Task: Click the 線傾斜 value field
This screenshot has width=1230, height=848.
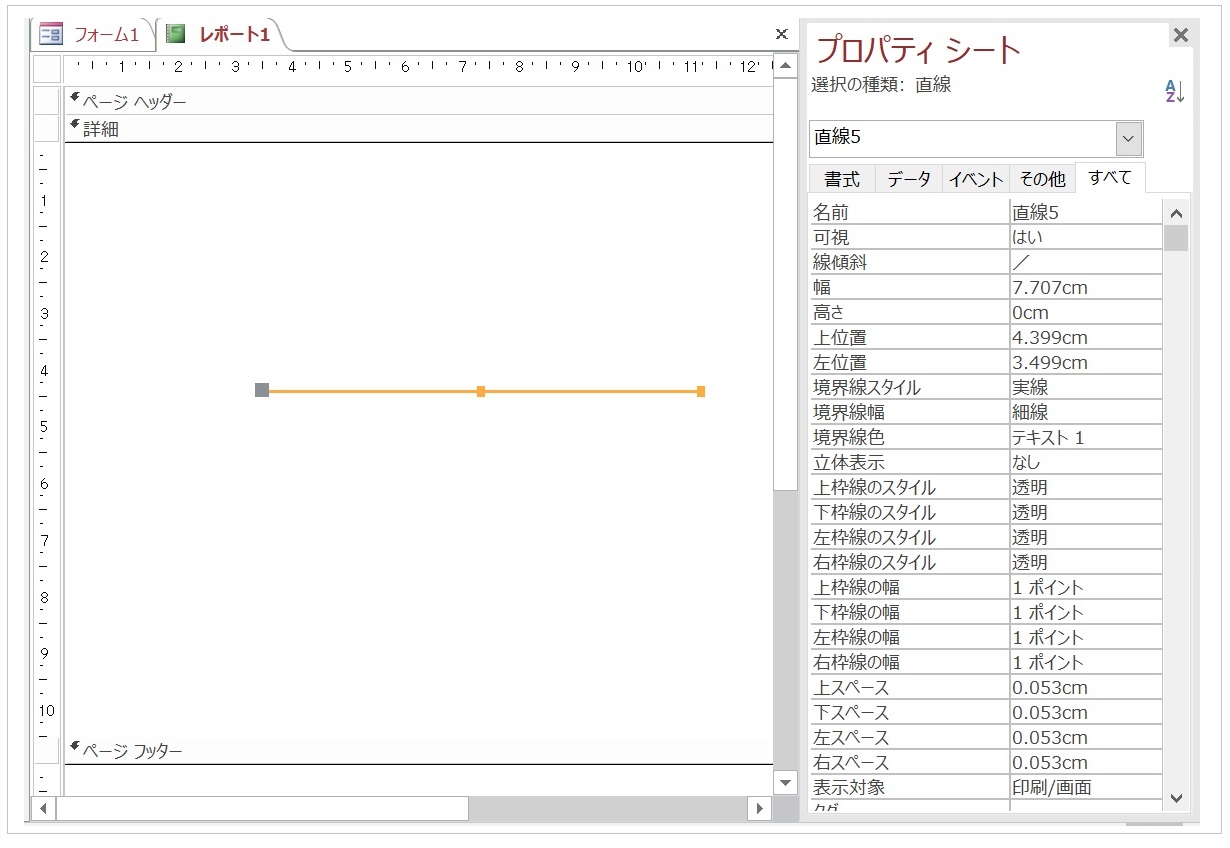Action: (x=1086, y=262)
